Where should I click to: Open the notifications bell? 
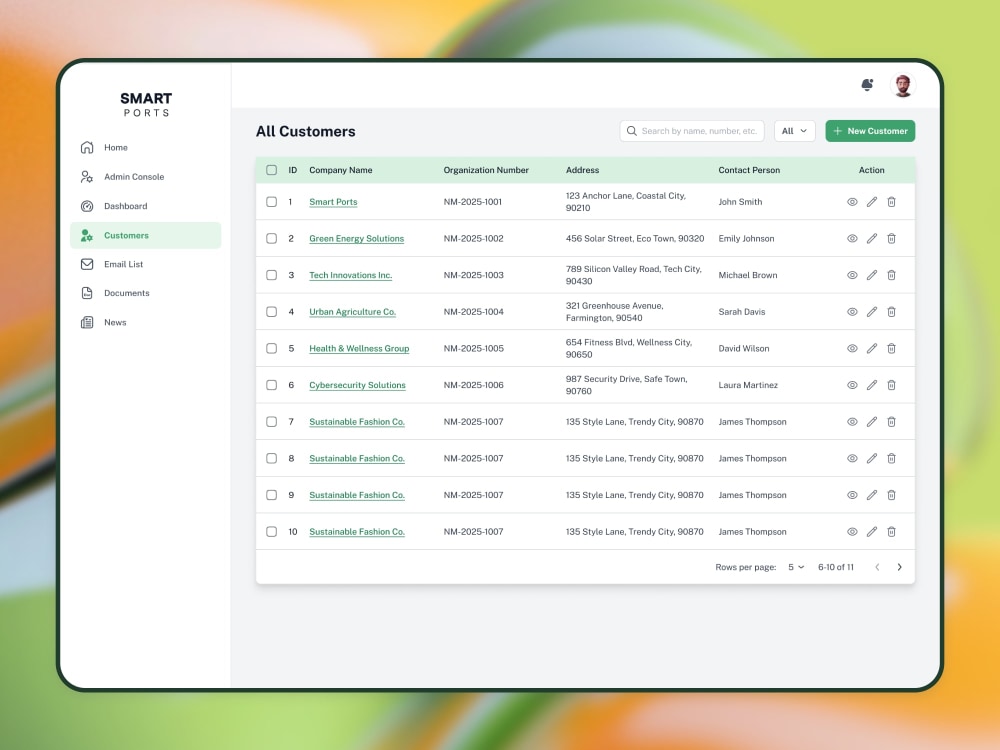[x=867, y=85]
